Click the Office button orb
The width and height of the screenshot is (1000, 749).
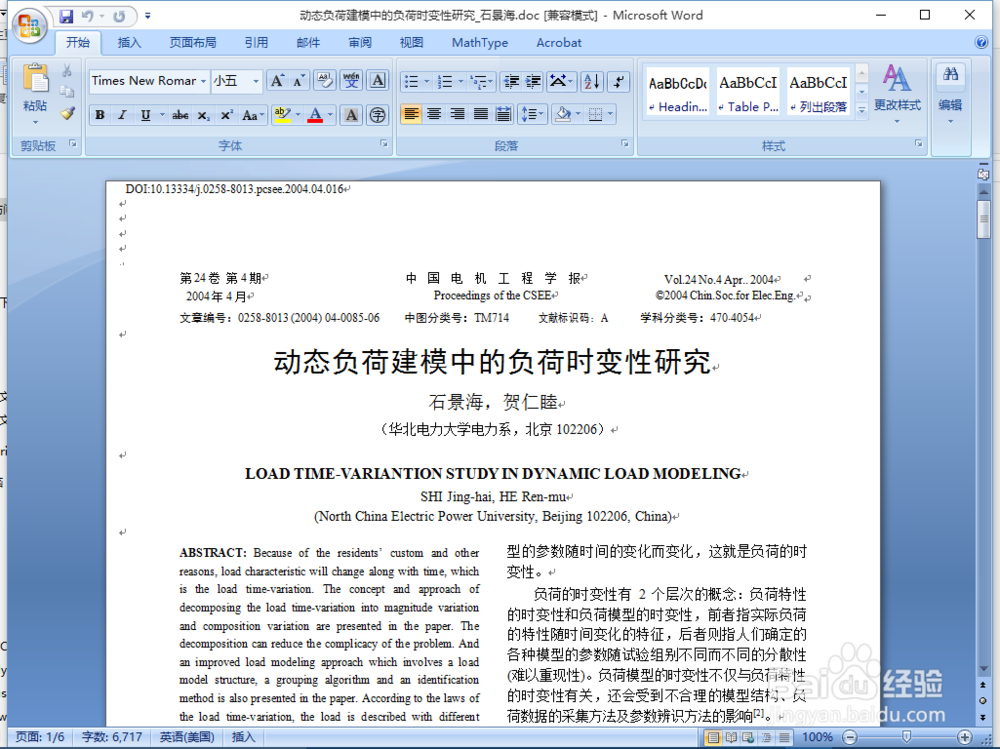coord(29,27)
